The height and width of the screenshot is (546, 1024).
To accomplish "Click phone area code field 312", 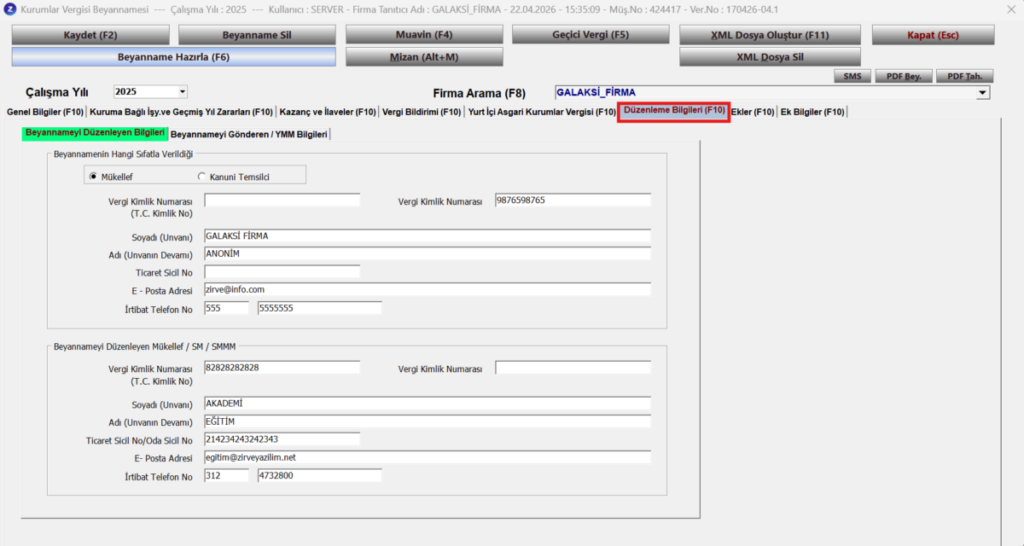I will point(226,475).
